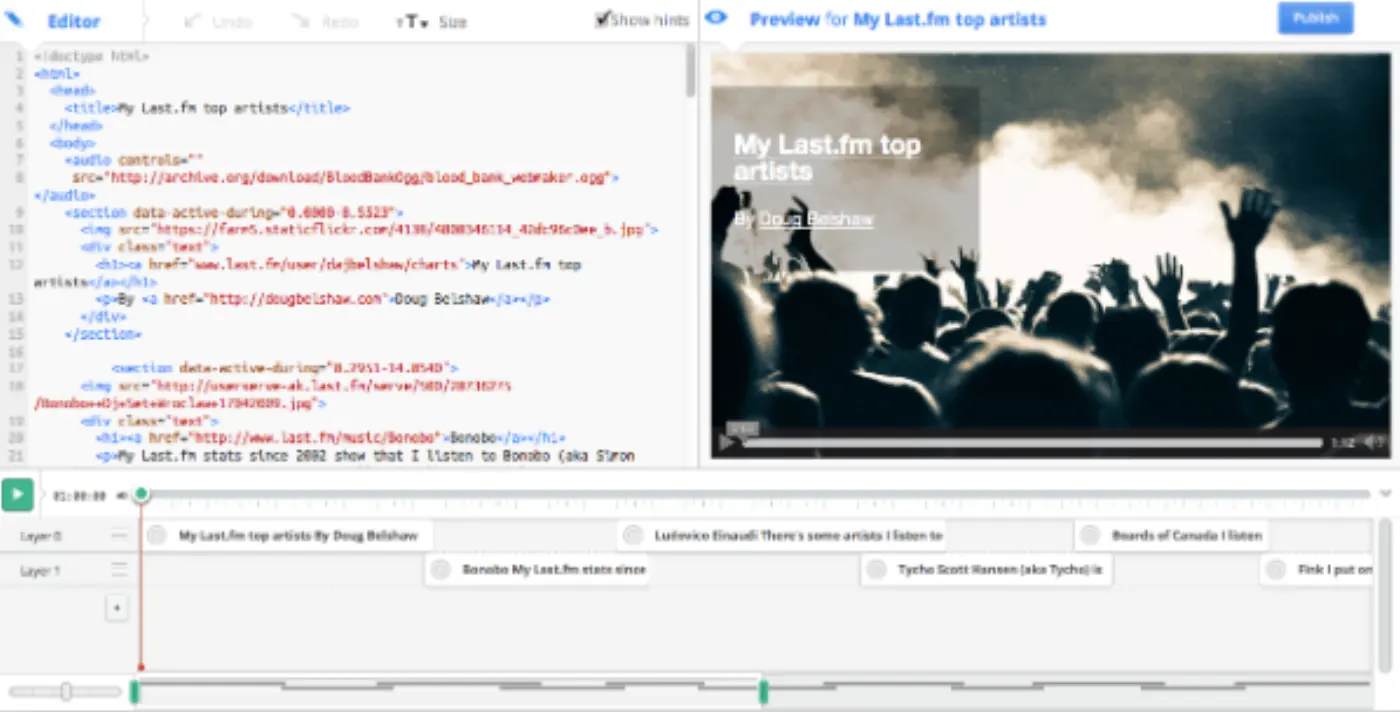This screenshot has height=712, width=1400.
Task: Click the section data-active-during 8.2951 line
Action: coord(285,369)
